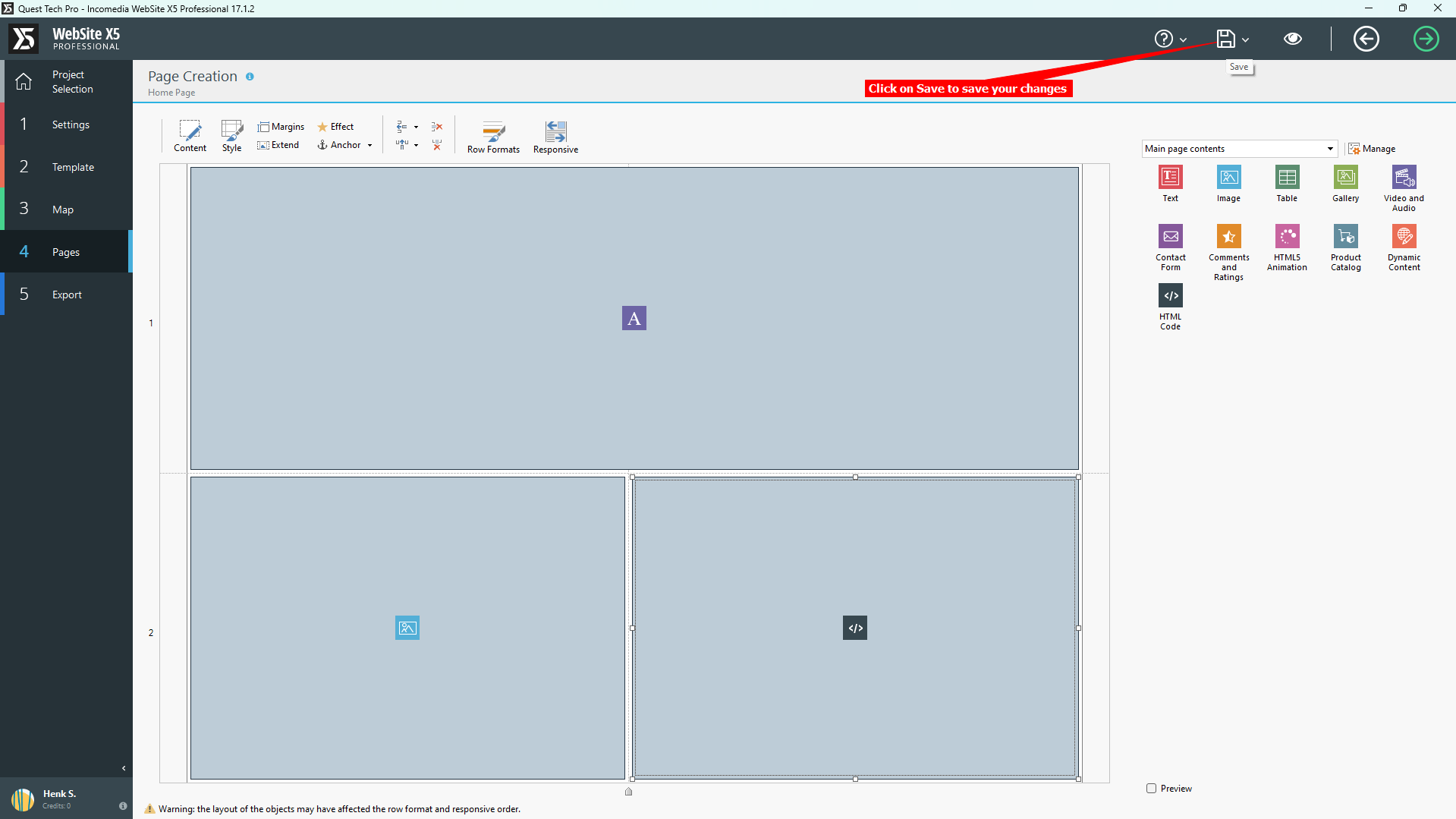Click the insert column icon
1456x819 pixels.
pos(402,145)
